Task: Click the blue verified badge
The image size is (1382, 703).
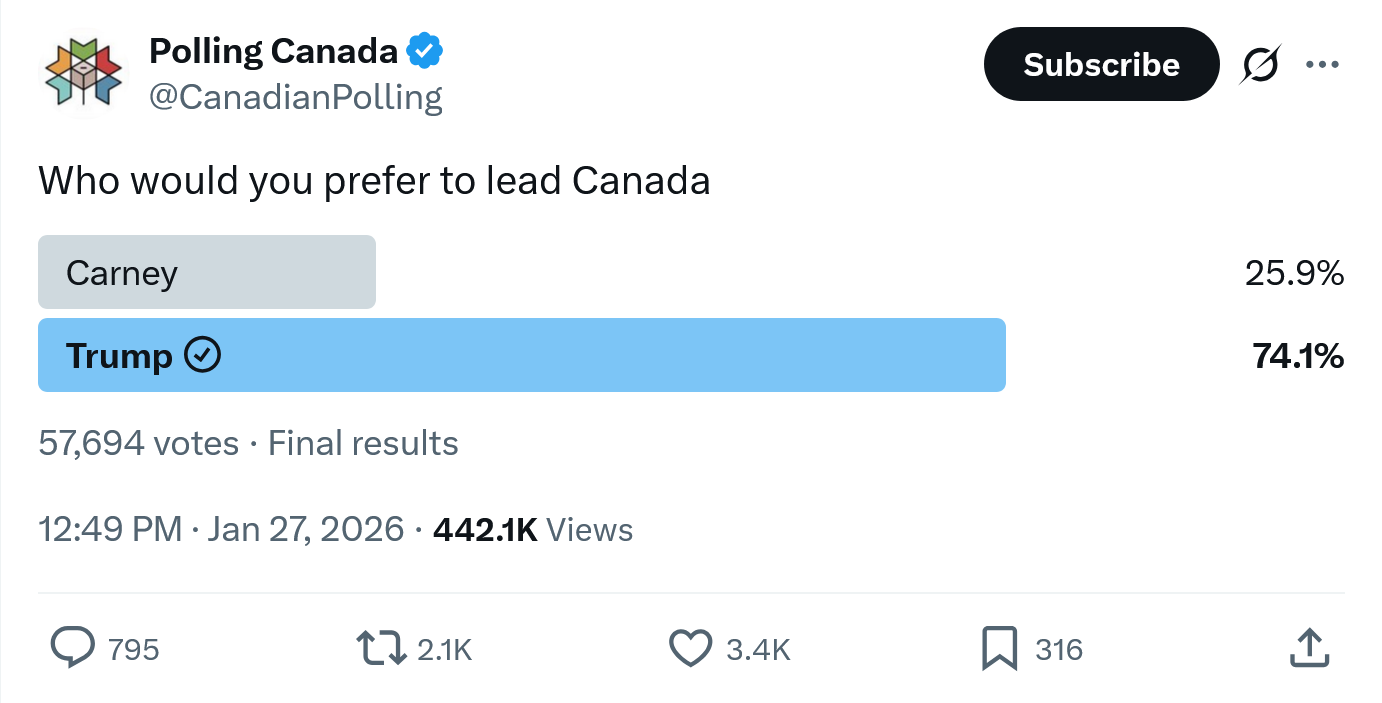Action: click(425, 50)
